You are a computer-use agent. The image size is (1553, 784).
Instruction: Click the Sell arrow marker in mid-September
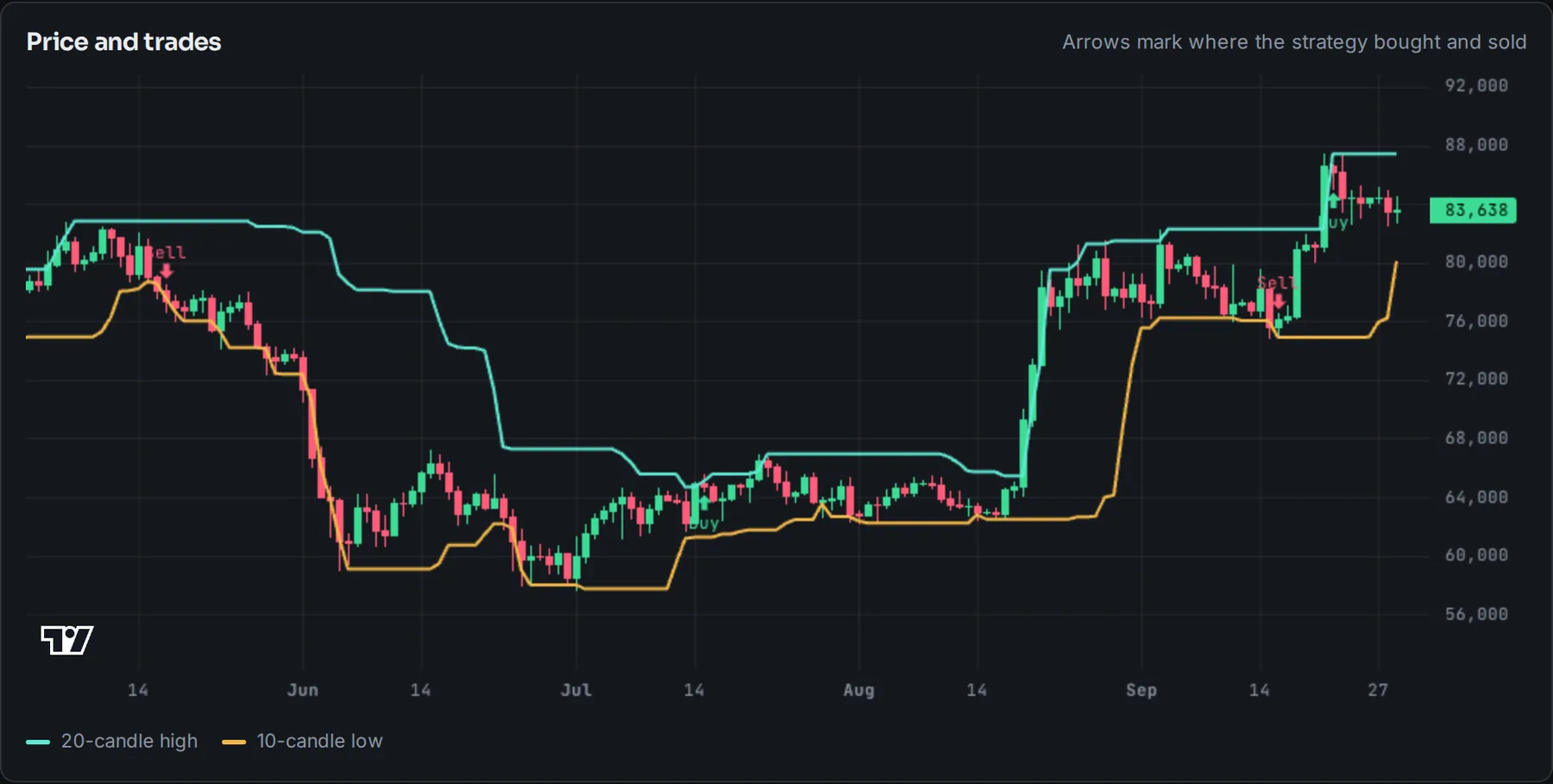tap(1279, 300)
